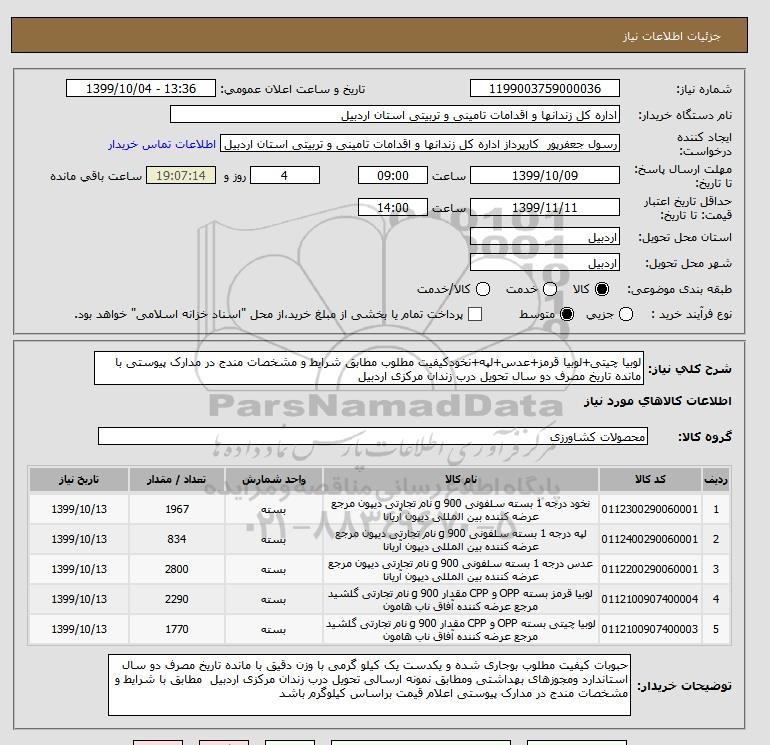Click the delivery city field اردبیل
This screenshot has width=770, height=745.
tap(545, 263)
